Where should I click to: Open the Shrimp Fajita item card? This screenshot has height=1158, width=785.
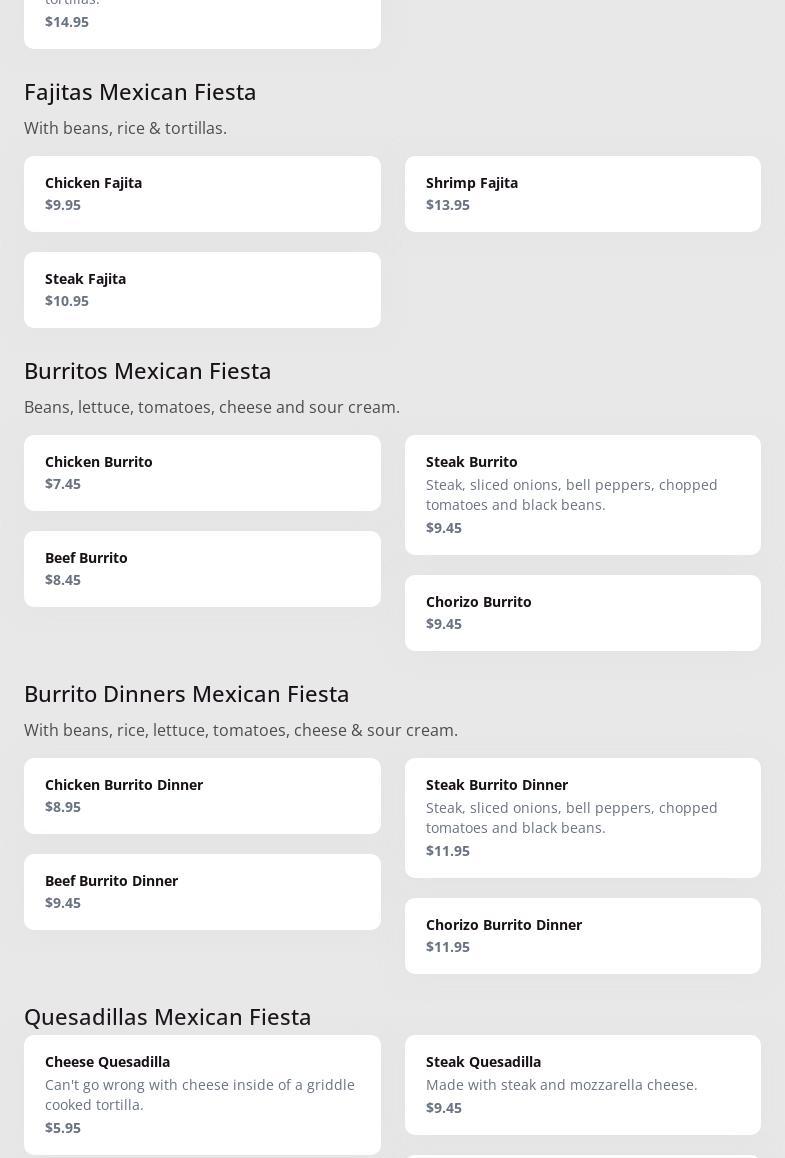click(582, 194)
